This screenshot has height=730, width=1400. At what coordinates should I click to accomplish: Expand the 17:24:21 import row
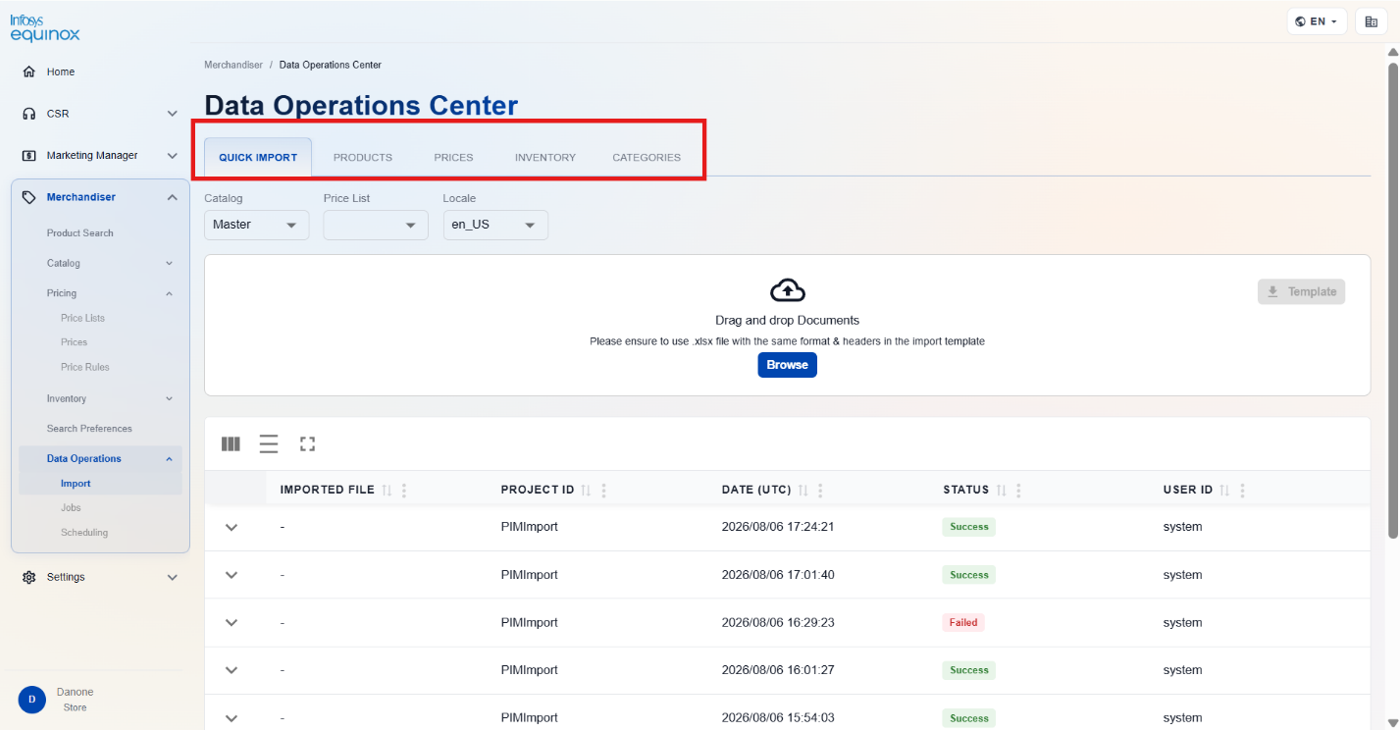pyautogui.click(x=232, y=527)
